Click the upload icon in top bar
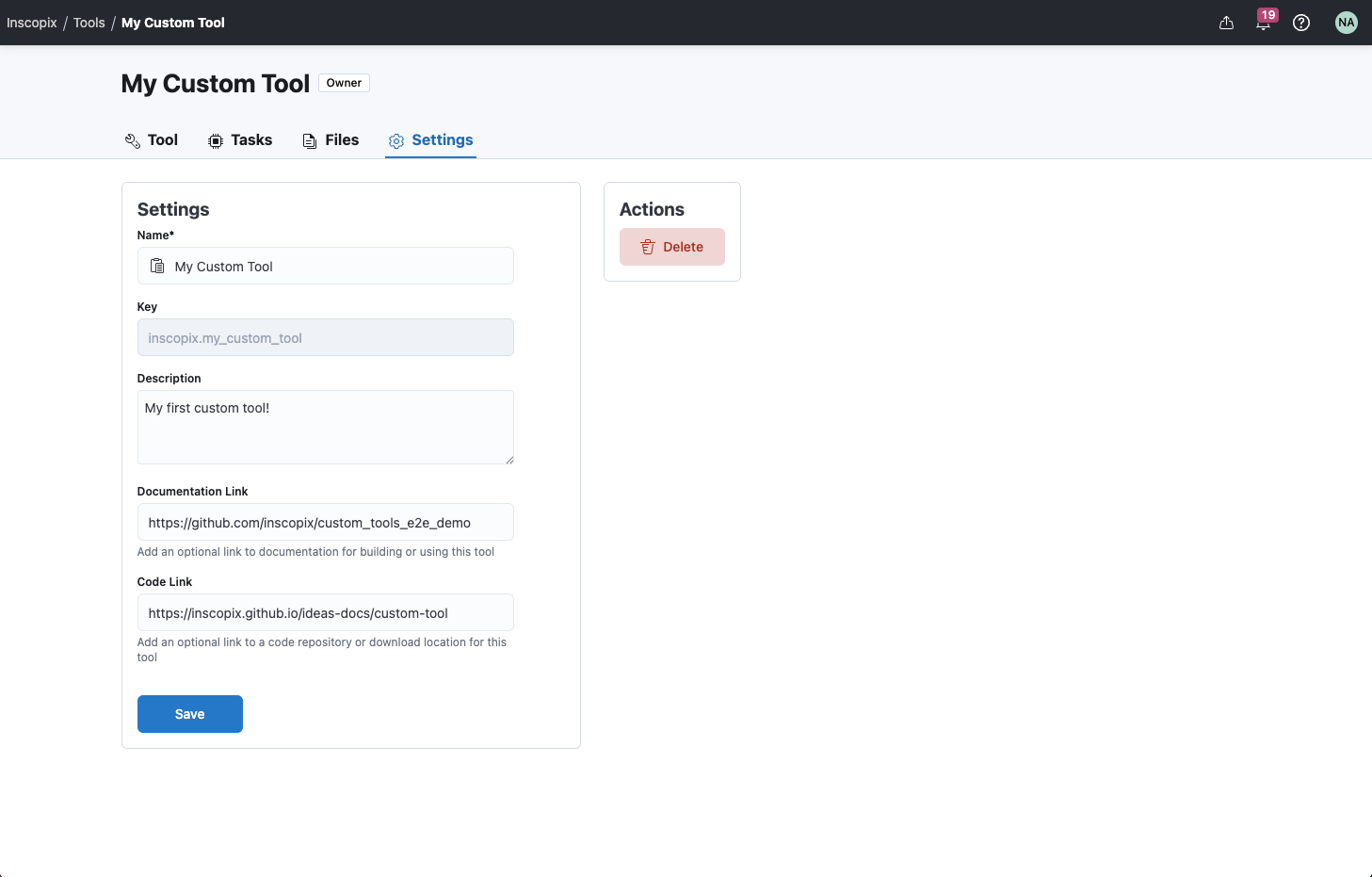This screenshot has width=1372, height=877. (x=1226, y=23)
